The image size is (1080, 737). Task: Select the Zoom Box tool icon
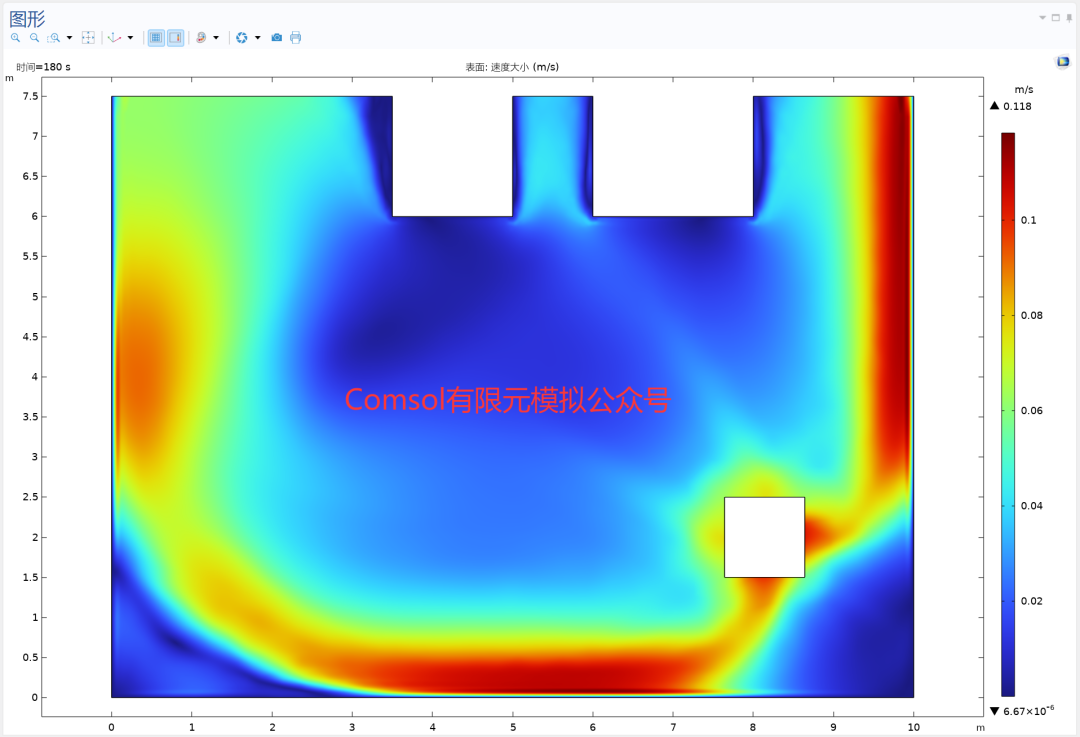coord(53,38)
